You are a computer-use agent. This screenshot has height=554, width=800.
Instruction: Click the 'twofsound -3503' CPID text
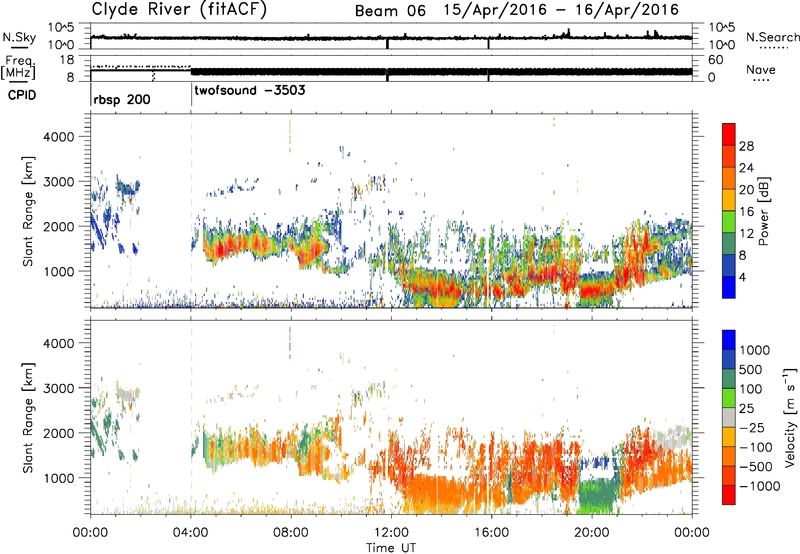tap(250, 90)
